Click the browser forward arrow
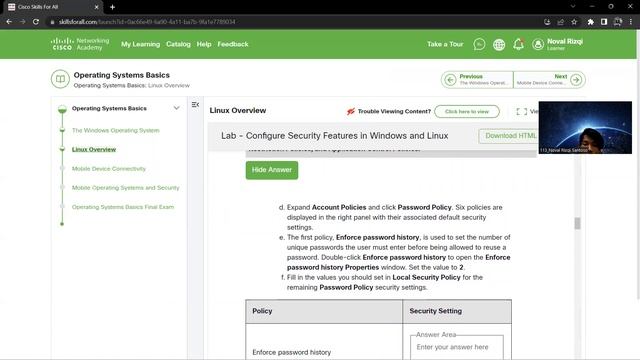The height and width of the screenshot is (360, 640). pyautogui.click(x=22, y=22)
